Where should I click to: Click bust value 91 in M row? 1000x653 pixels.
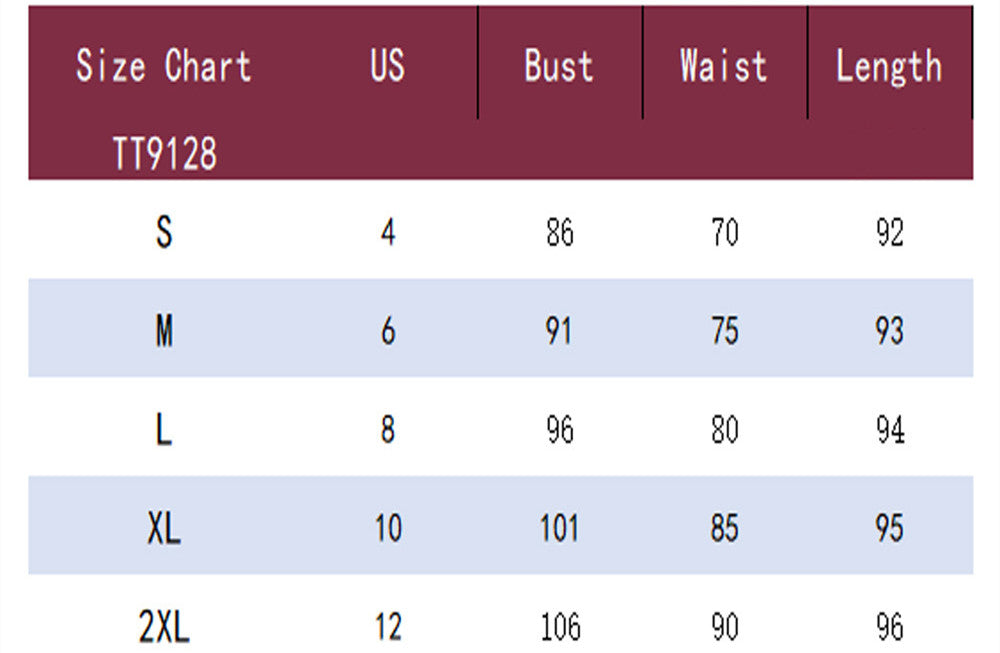tap(559, 331)
